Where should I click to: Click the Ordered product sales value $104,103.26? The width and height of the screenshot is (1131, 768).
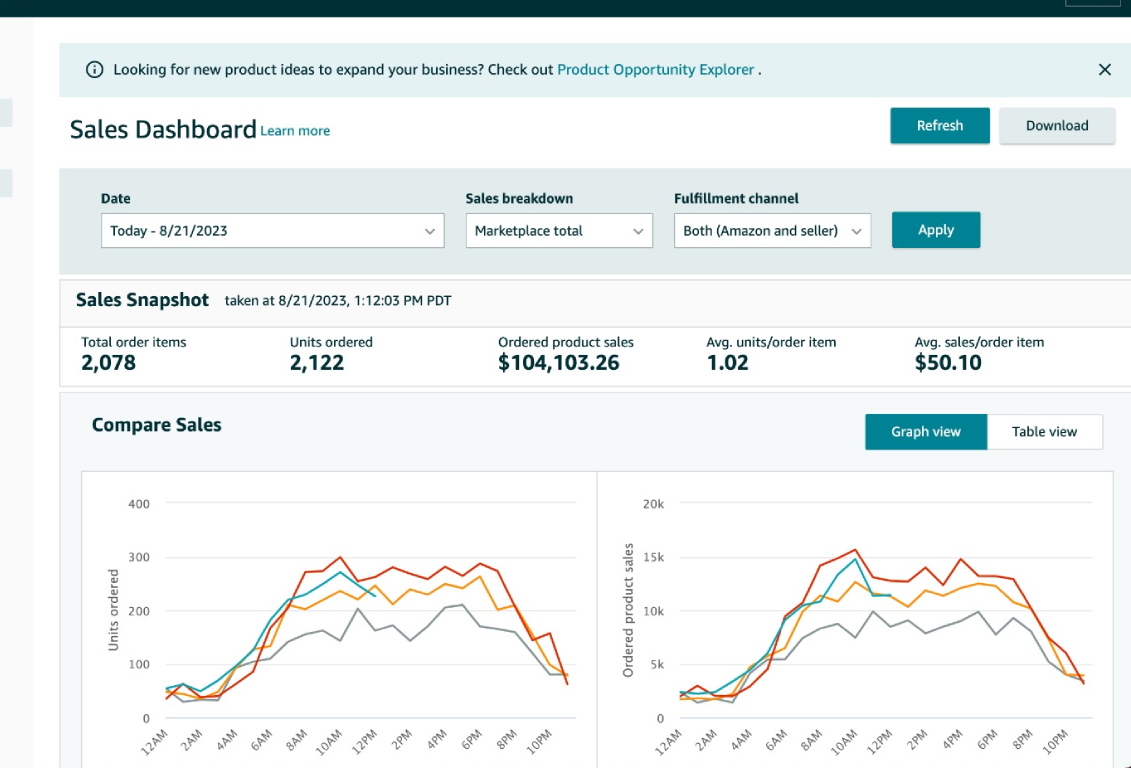tap(558, 363)
